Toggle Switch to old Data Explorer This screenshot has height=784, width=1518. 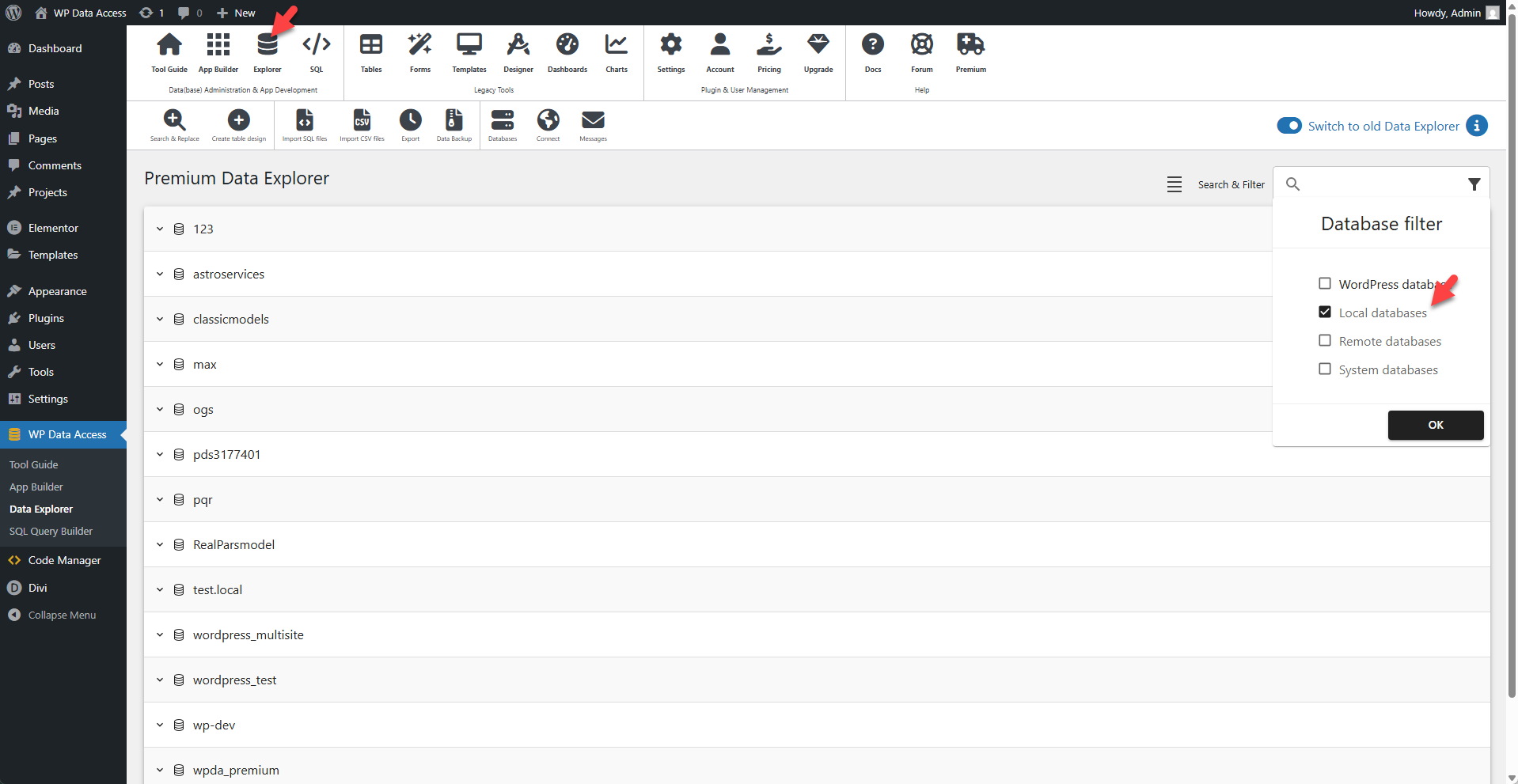click(x=1288, y=126)
